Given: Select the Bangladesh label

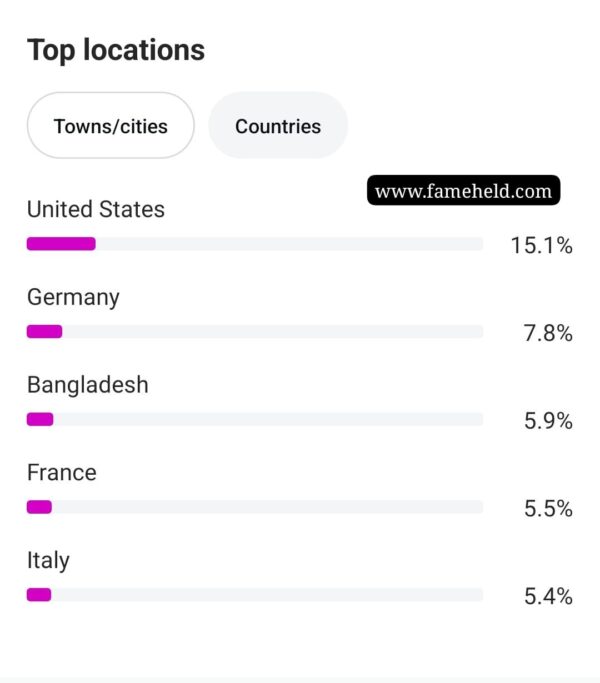Looking at the screenshot, I should coord(88,385).
